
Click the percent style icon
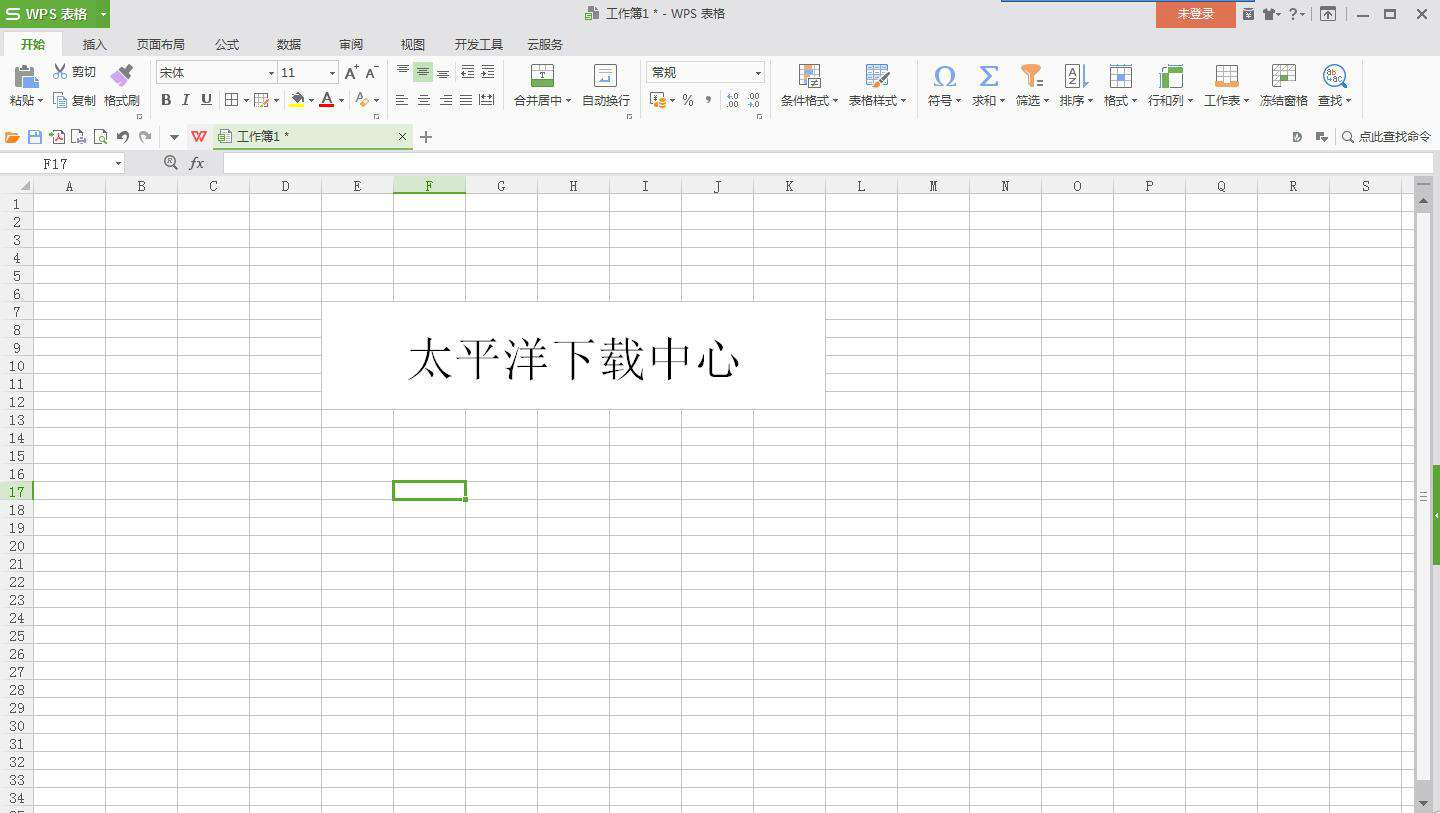point(688,100)
